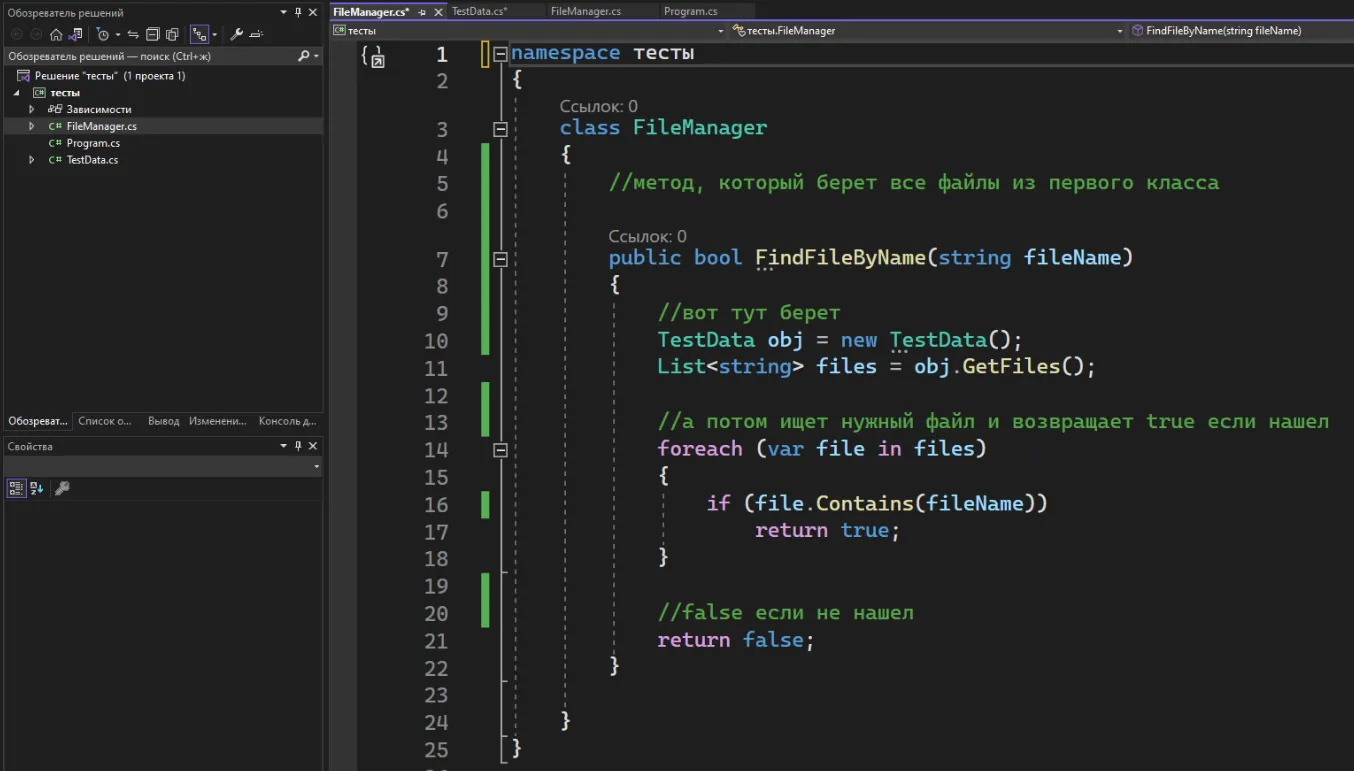Switch to the TestData.cs* editor tab

point(480,11)
